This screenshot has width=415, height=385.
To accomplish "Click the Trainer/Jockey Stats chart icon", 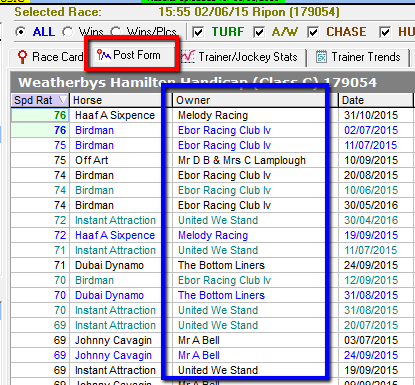I will [x=188, y=57].
